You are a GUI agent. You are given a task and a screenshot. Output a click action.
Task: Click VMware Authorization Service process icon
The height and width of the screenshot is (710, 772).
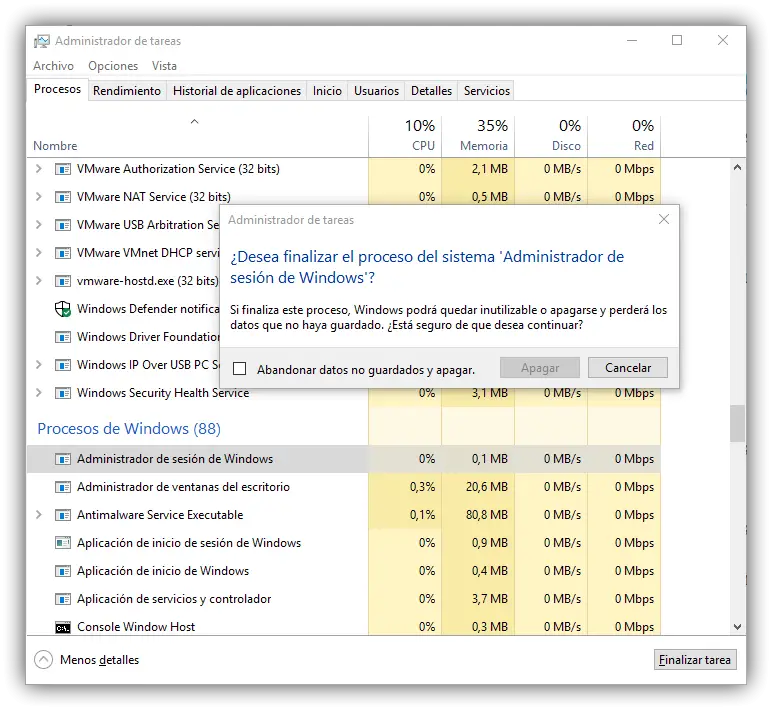tap(63, 169)
